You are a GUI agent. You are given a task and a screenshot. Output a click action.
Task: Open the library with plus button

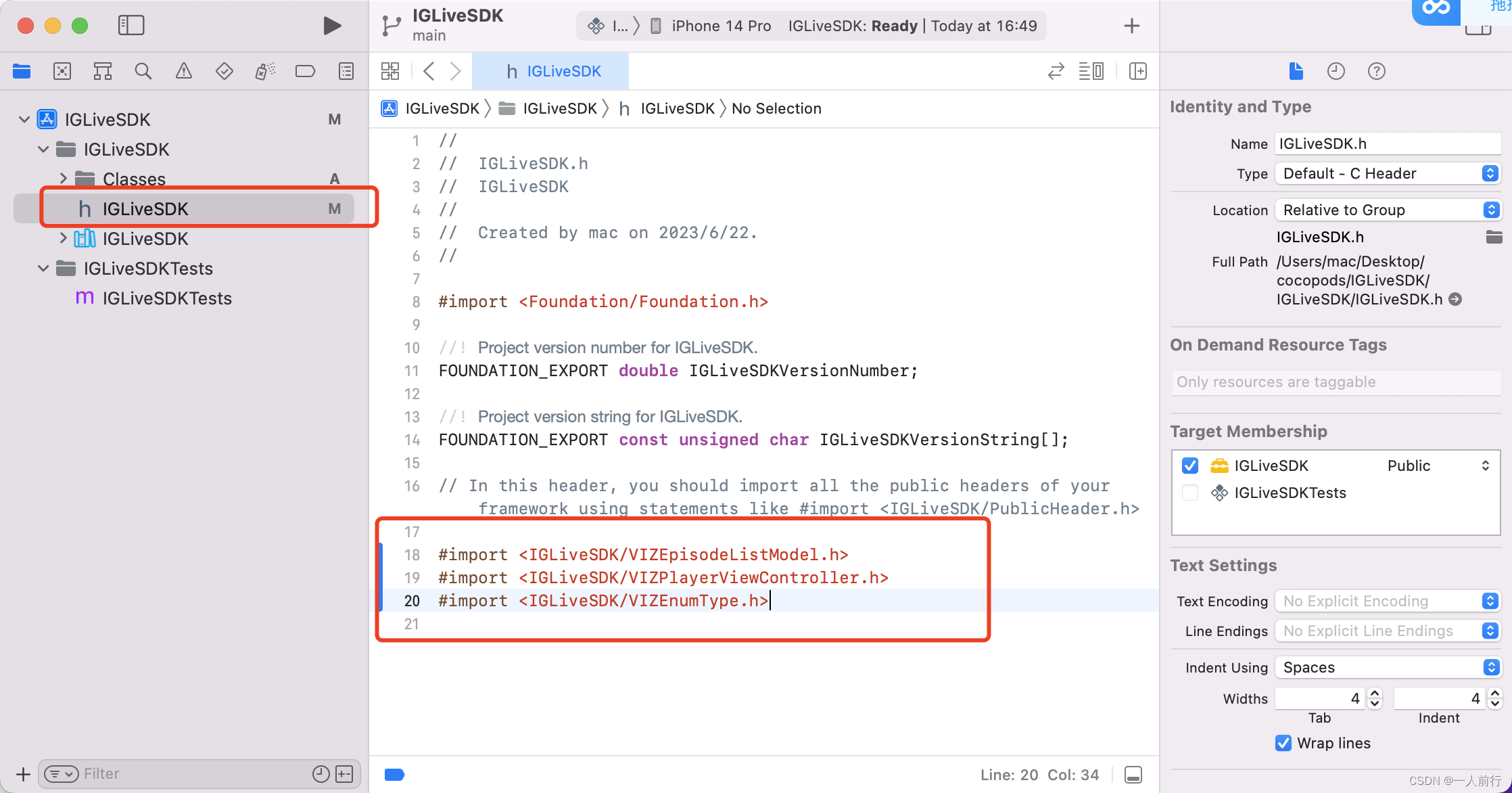coord(1132,26)
